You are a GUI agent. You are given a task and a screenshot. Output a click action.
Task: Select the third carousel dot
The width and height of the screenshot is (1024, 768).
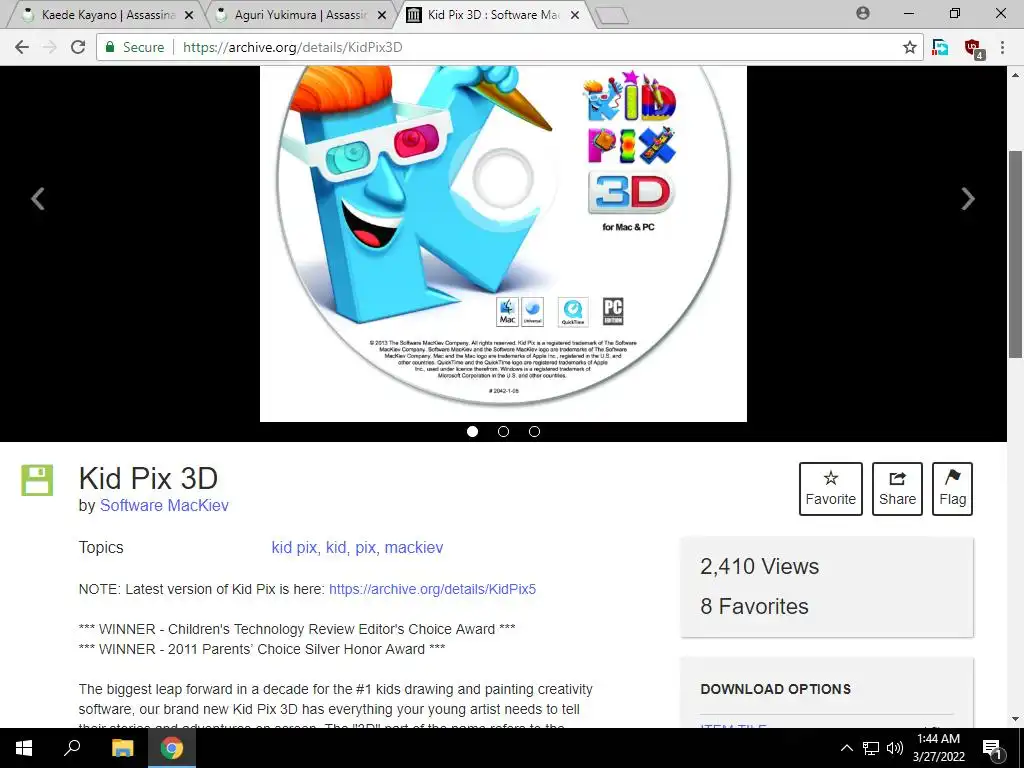click(534, 431)
